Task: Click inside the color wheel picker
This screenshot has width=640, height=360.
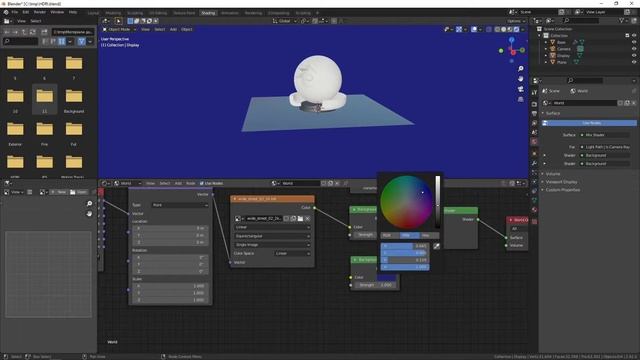Action: click(x=407, y=202)
